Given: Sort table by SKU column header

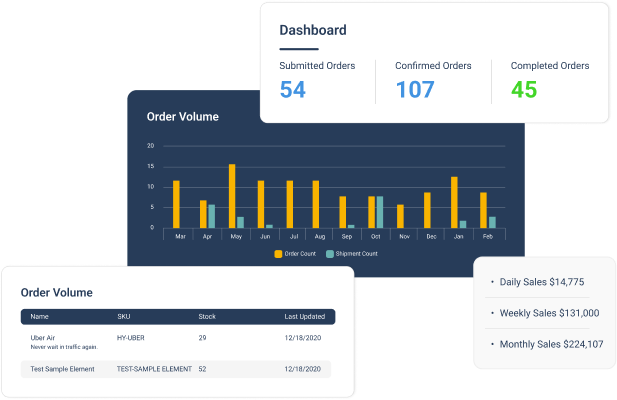Looking at the screenshot, I should [123, 317].
